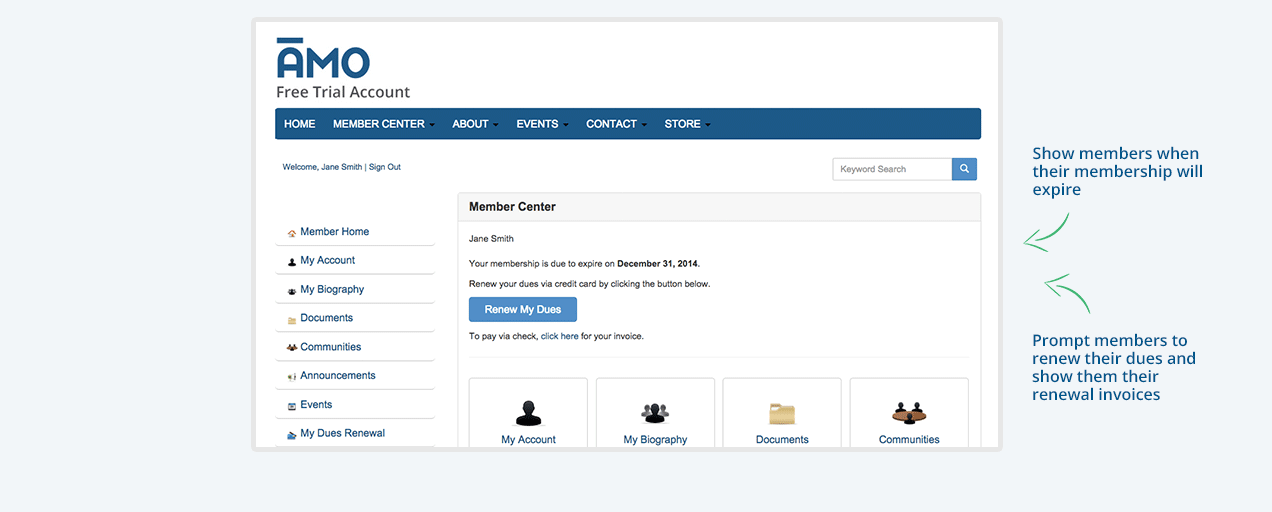Click the 'Free Trial Account' text
The image size is (1272, 512).
coord(343,92)
